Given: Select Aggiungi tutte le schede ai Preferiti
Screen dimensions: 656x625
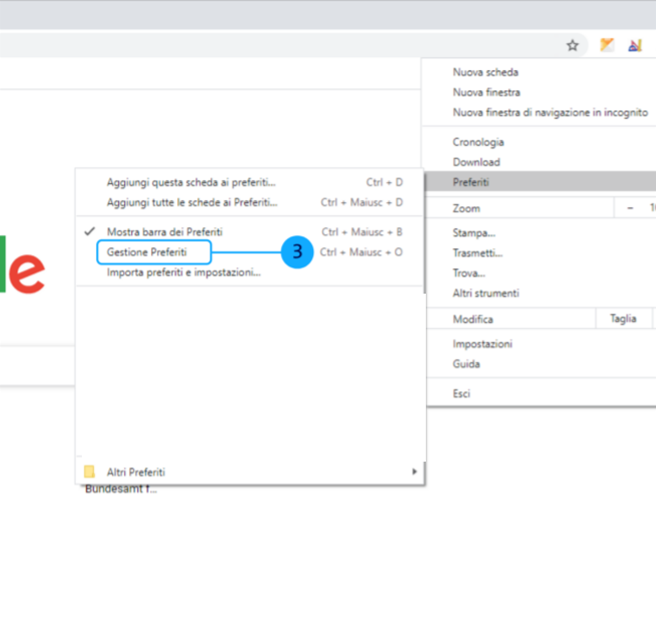Looking at the screenshot, I should [192, 202].
